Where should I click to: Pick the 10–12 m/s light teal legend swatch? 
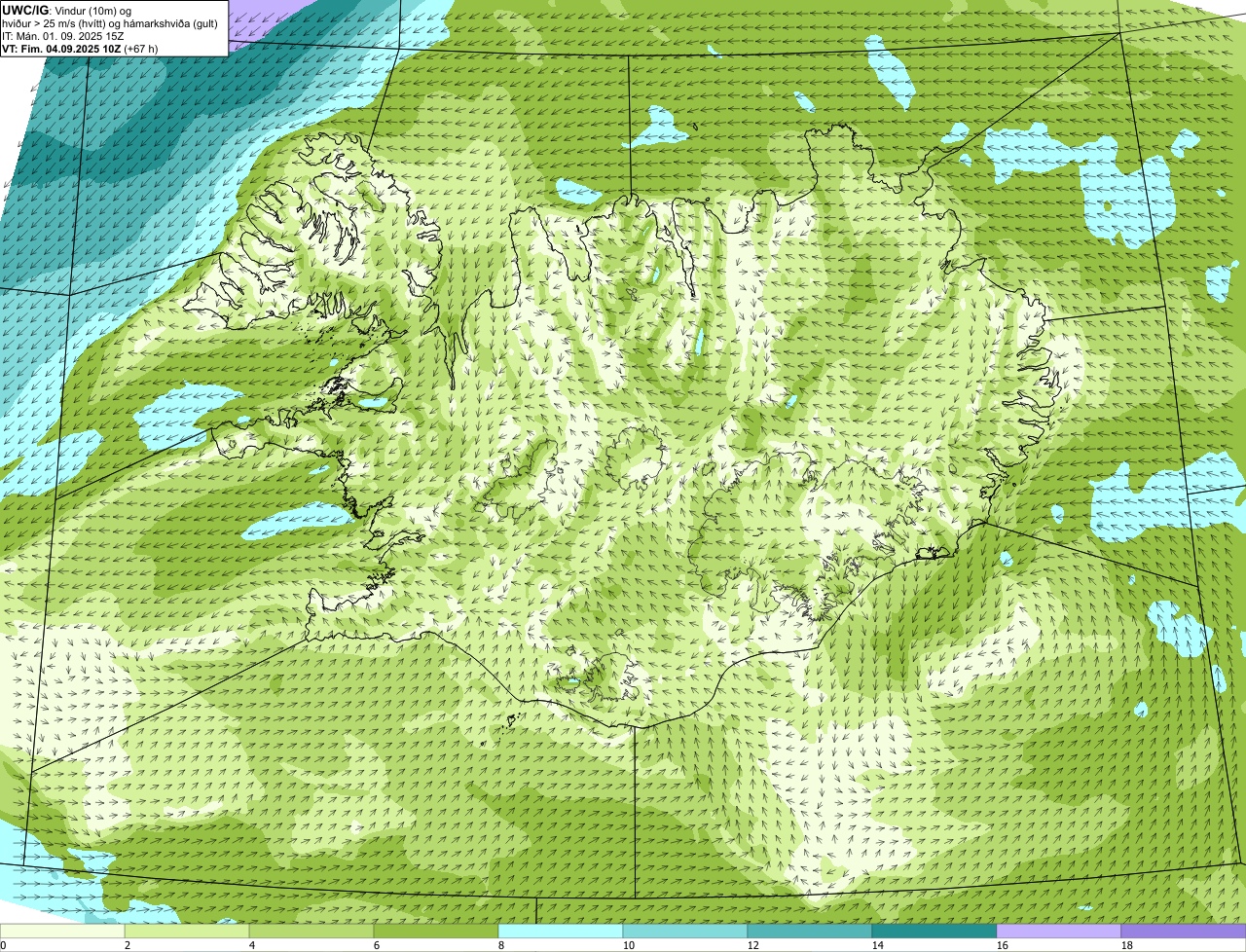coord(685,932)
